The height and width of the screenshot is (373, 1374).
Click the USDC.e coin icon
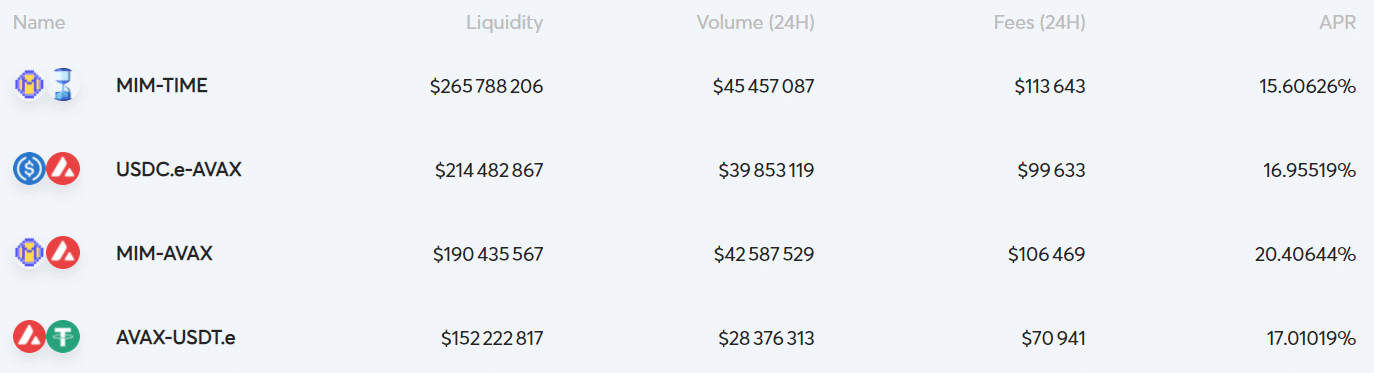29,170
